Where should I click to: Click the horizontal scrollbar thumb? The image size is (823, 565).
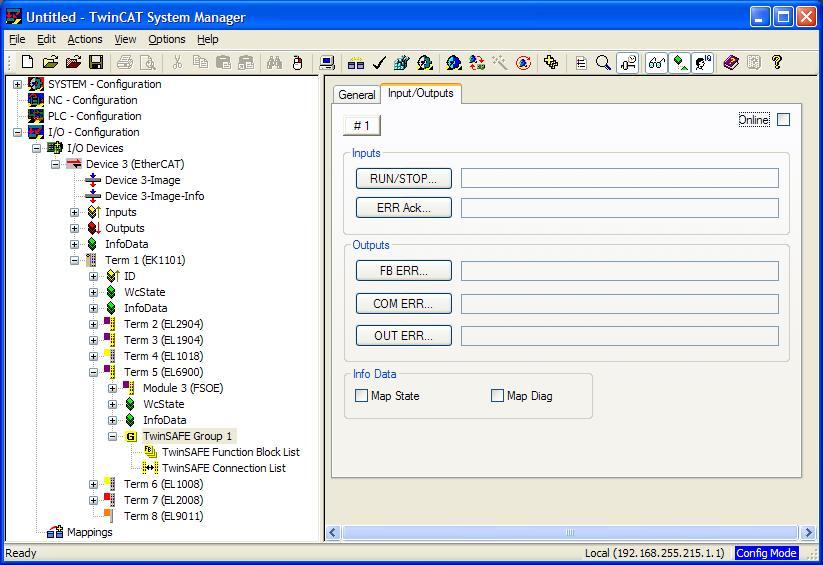[570, 532]
